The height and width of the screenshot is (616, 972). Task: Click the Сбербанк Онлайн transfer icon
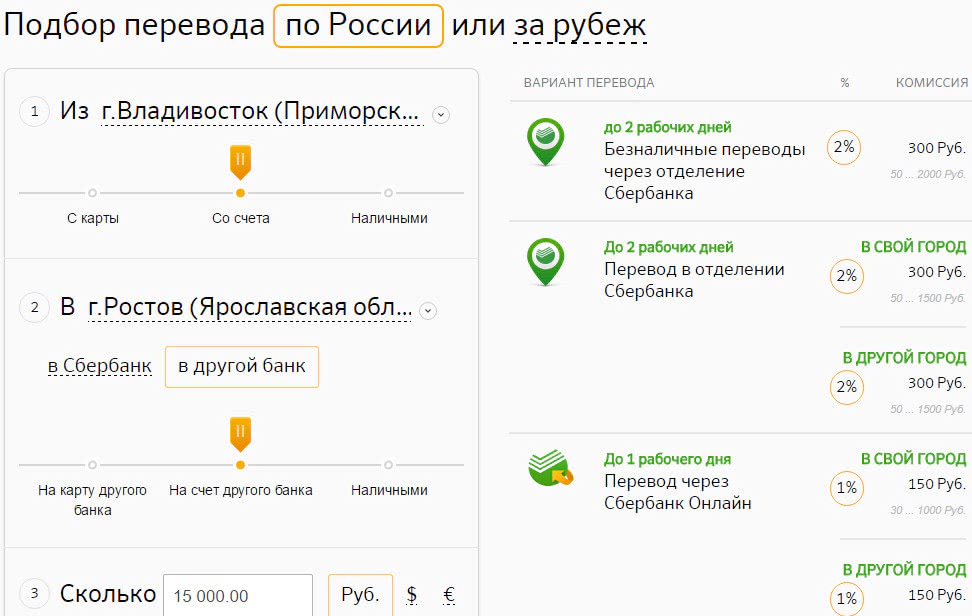pos(549,468)
